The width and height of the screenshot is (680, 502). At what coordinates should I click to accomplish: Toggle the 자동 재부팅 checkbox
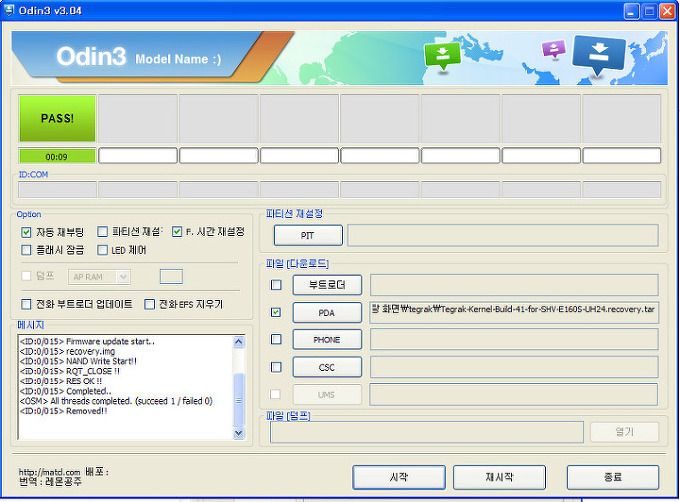pyautogui.click(x=26, y=232)
